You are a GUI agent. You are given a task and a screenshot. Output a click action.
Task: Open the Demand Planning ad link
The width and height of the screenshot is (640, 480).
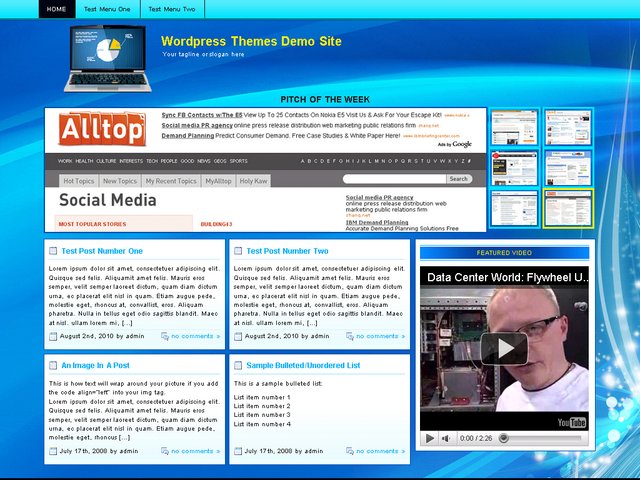click(x=188, y=136)
